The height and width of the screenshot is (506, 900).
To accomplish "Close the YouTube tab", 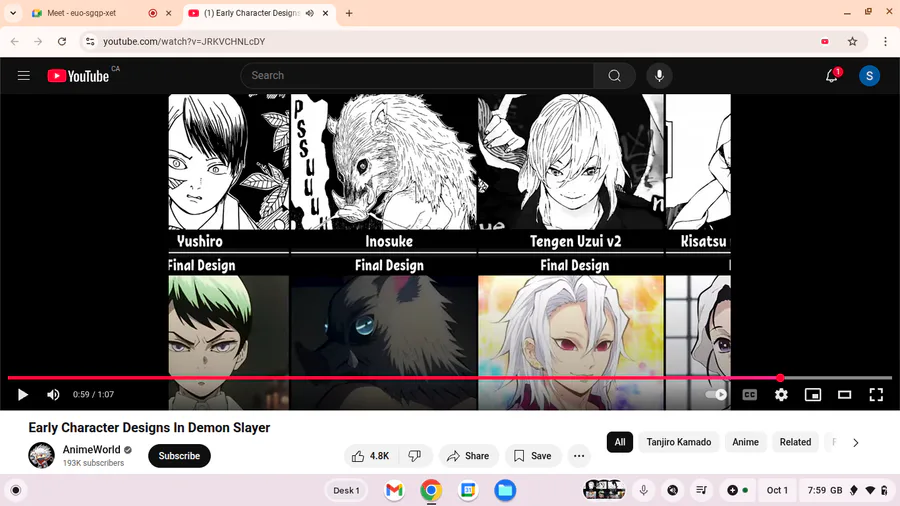I will click(x=325, y=13).
